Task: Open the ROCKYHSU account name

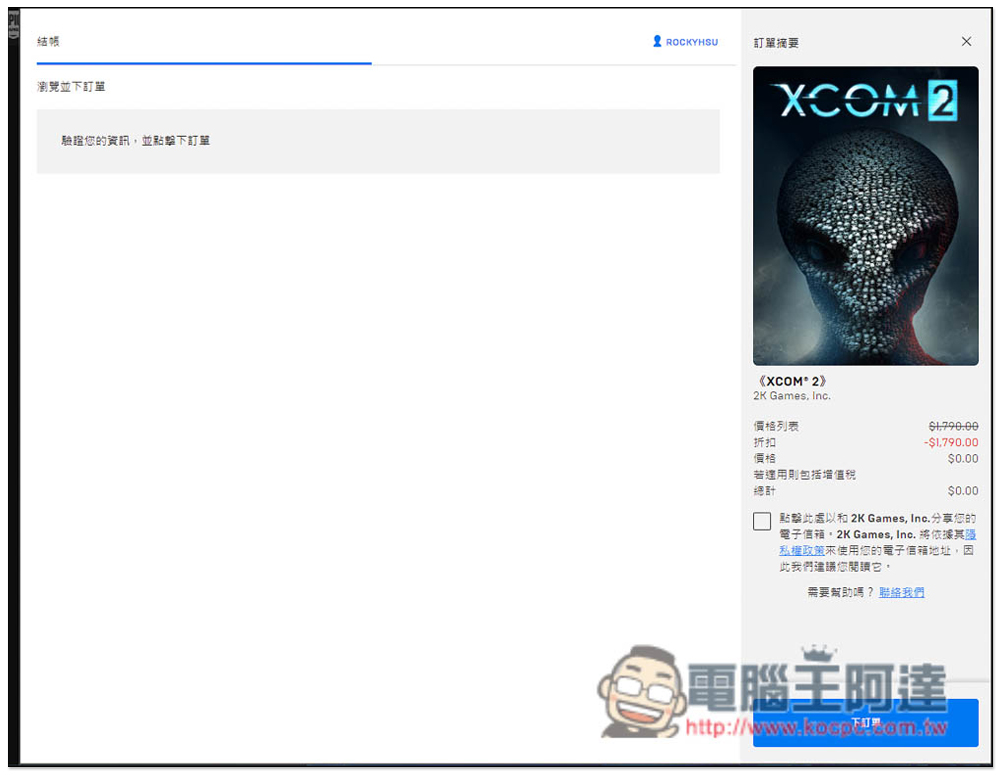Action: 692,42
